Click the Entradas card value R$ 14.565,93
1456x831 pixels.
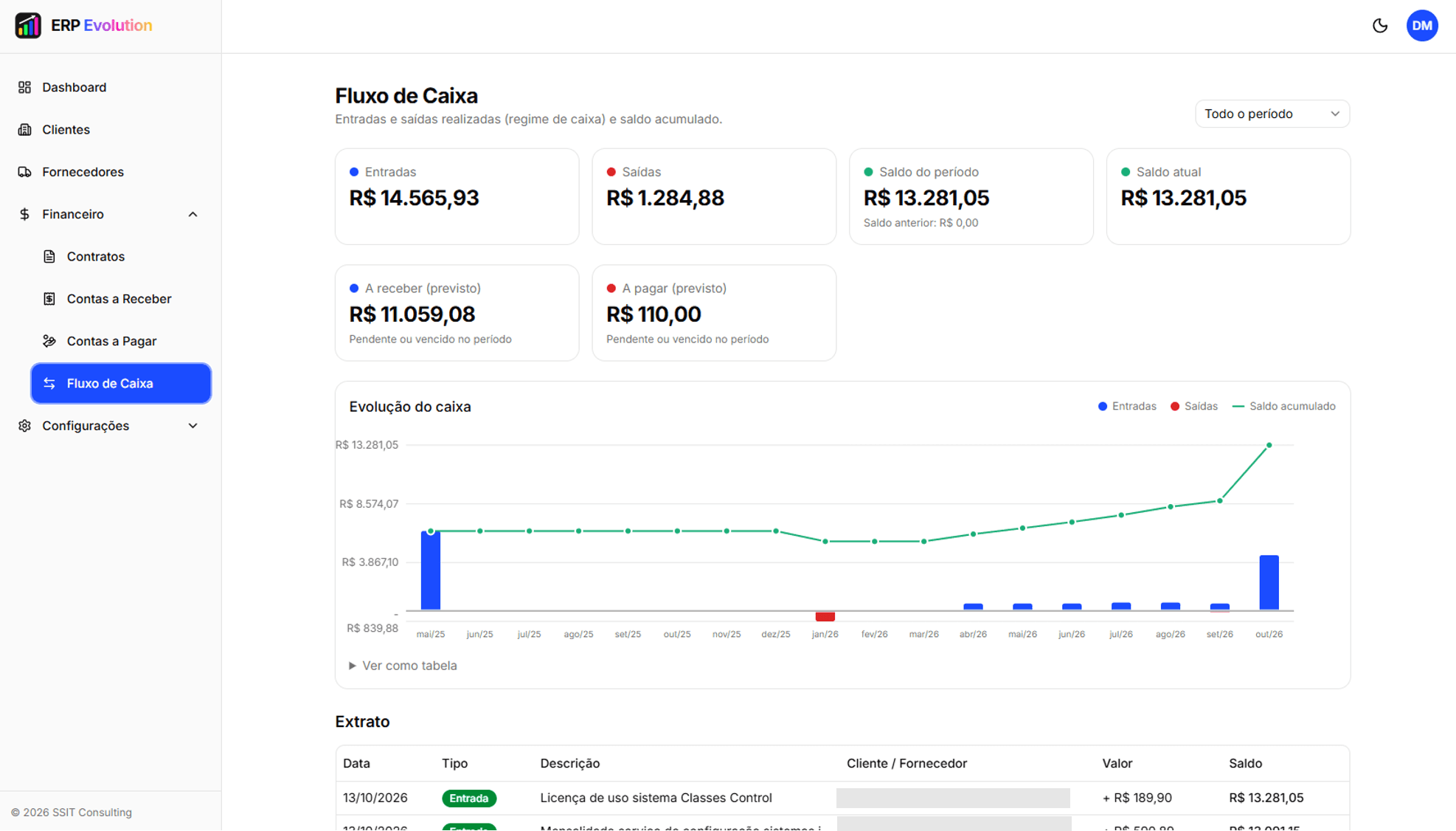coord(414,198)
